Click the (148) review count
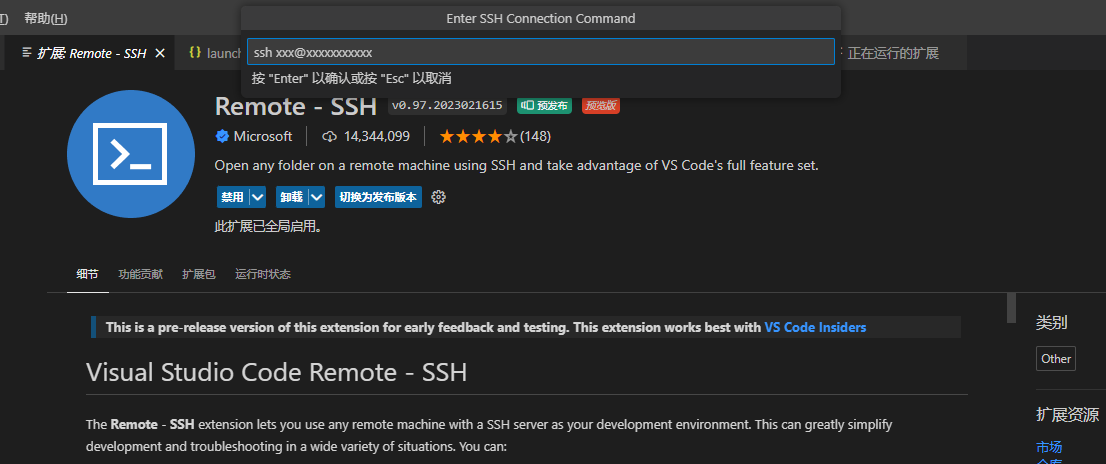 pyautogui.click(x=535, y=136)
